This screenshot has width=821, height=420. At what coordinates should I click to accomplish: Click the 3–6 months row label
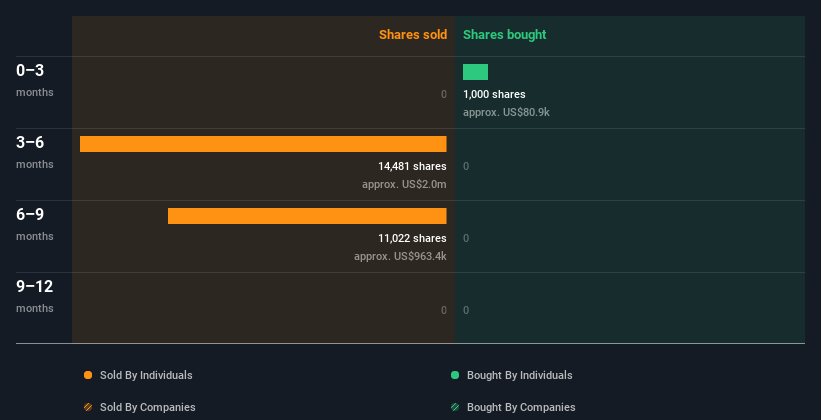point(35,152)
